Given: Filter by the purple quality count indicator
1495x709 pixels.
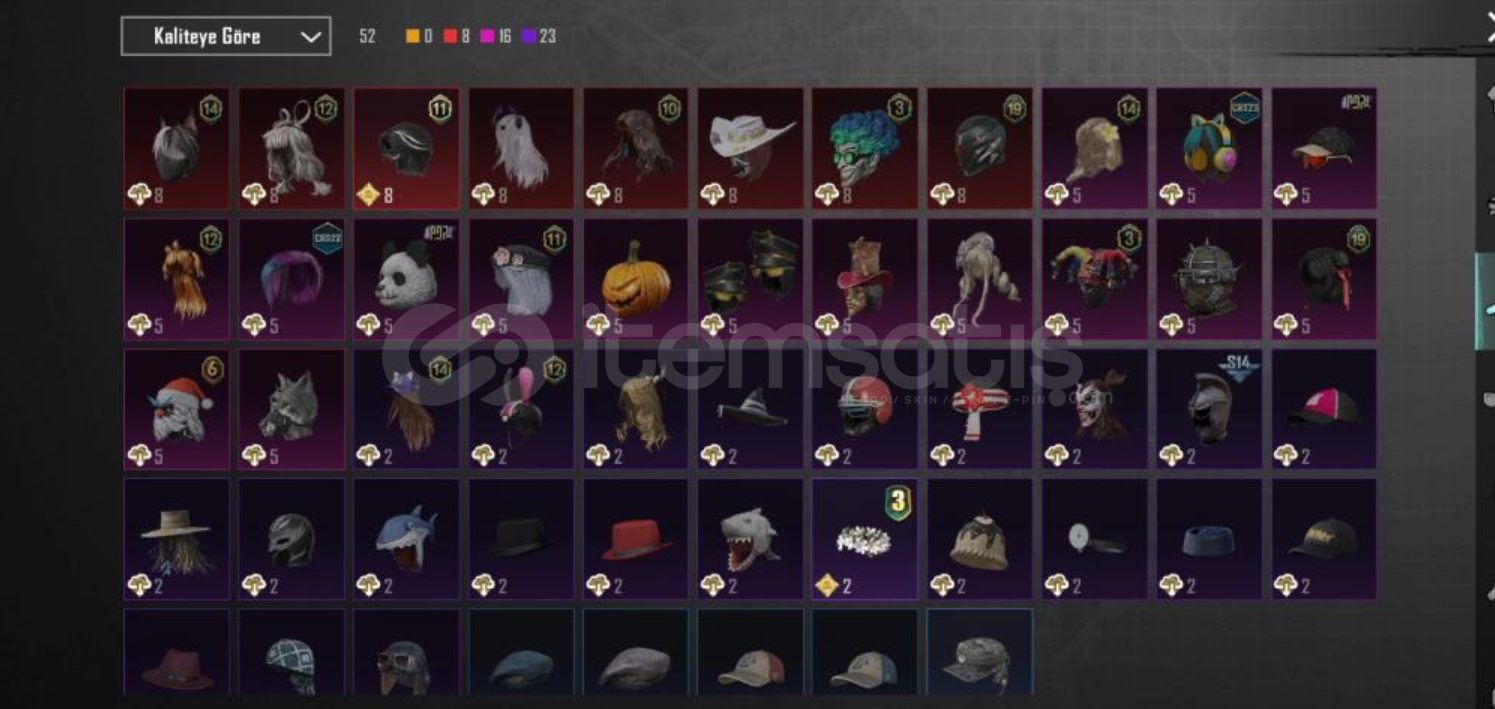Looking at the screenshot, I should coord(539,37).
